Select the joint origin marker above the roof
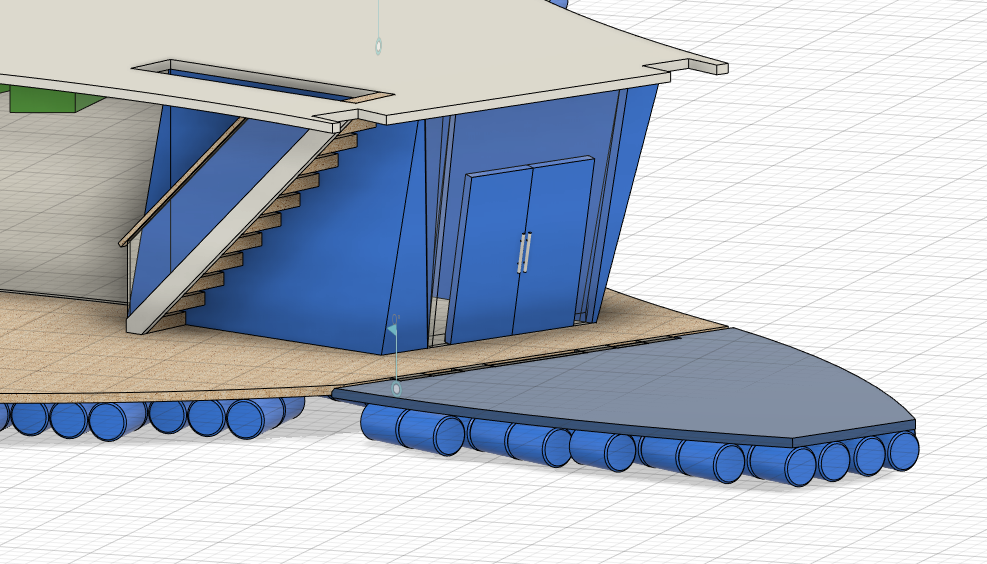The image size is (987, 564). pyautogui.click(x=378, y=46)
